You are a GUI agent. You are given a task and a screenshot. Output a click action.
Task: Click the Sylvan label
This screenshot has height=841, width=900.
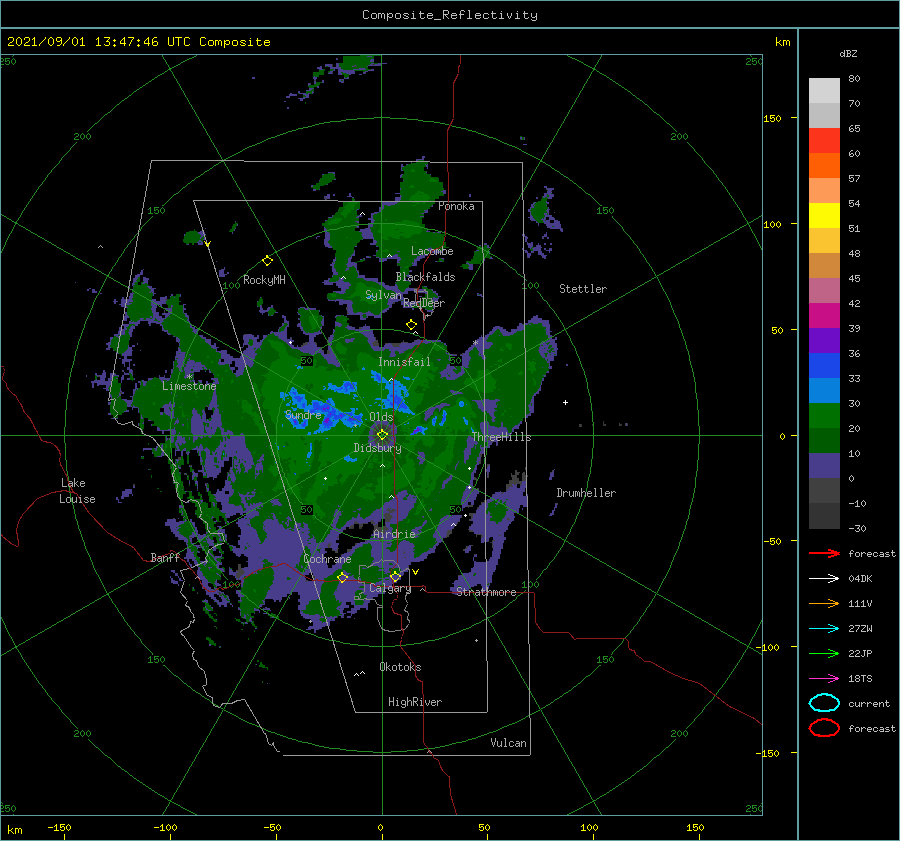coord(383,295)
